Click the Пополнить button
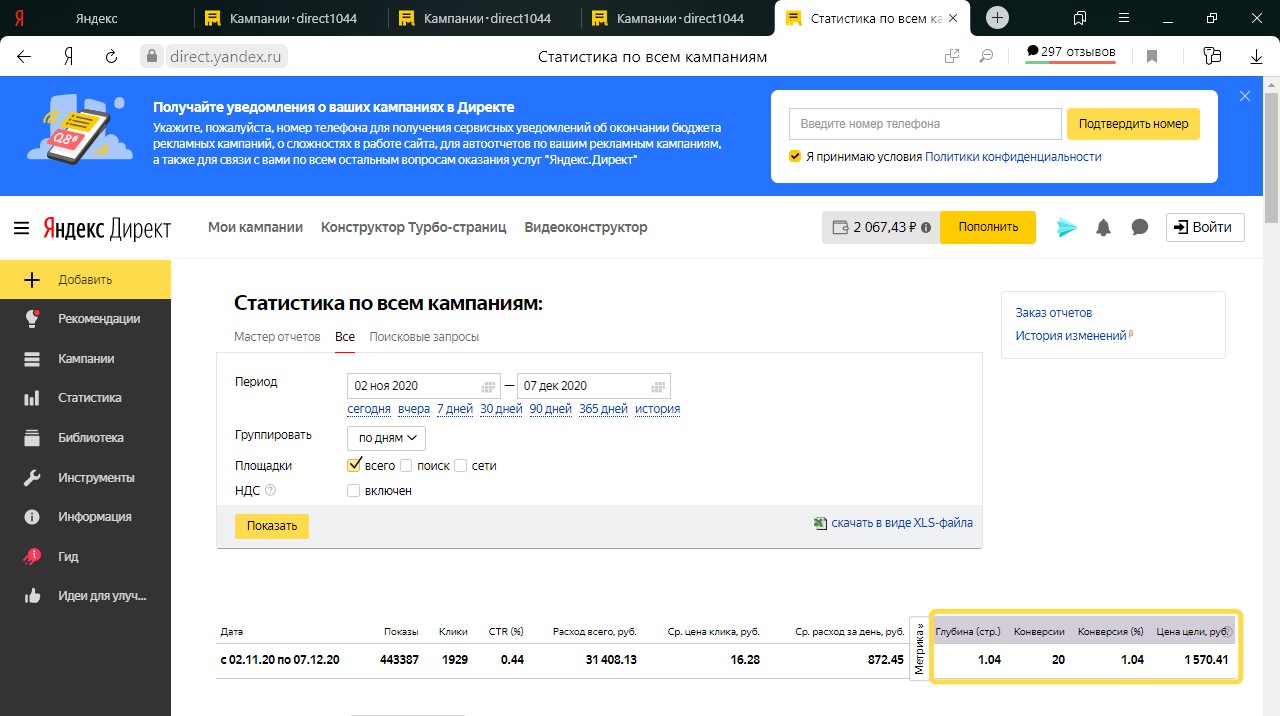Viewport: 1280px width, 716px height. [x=988, y=227]
